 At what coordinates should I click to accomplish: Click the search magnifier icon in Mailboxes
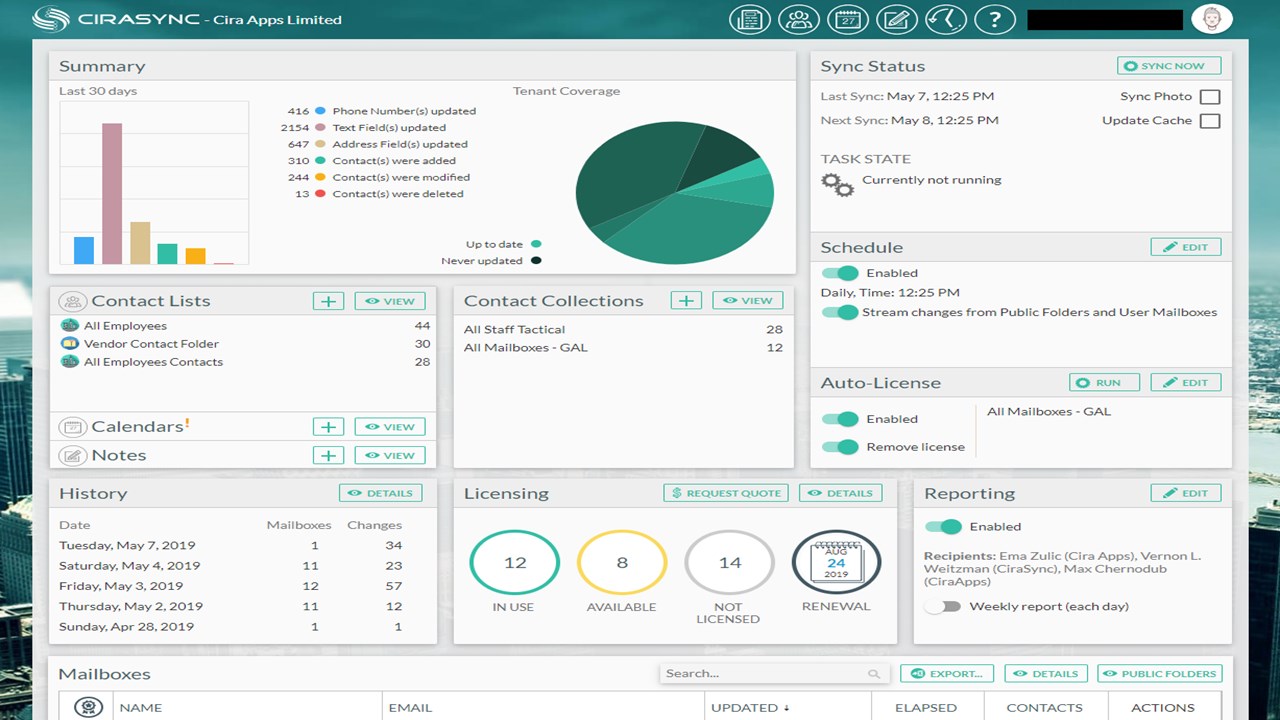874,674
